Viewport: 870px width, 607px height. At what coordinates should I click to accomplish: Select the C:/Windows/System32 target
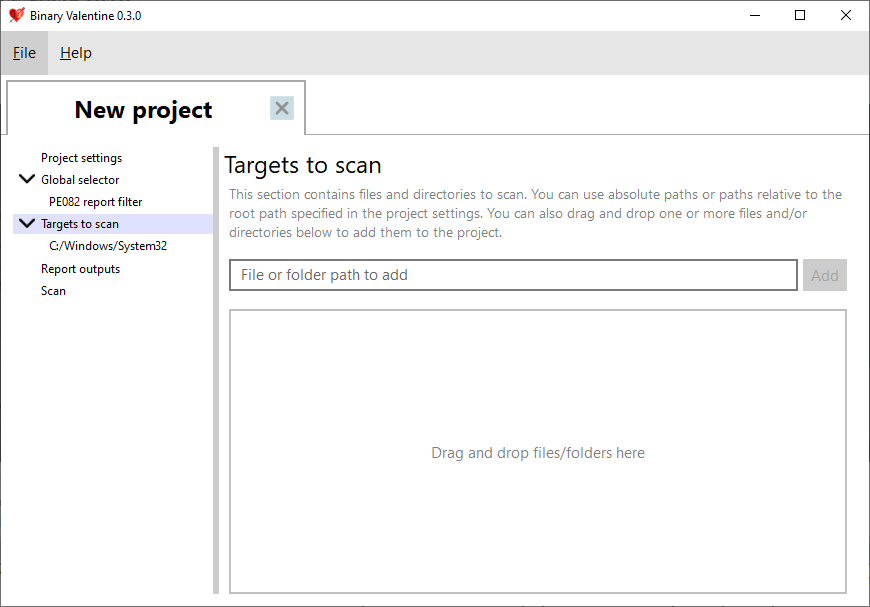pos(108,246)
